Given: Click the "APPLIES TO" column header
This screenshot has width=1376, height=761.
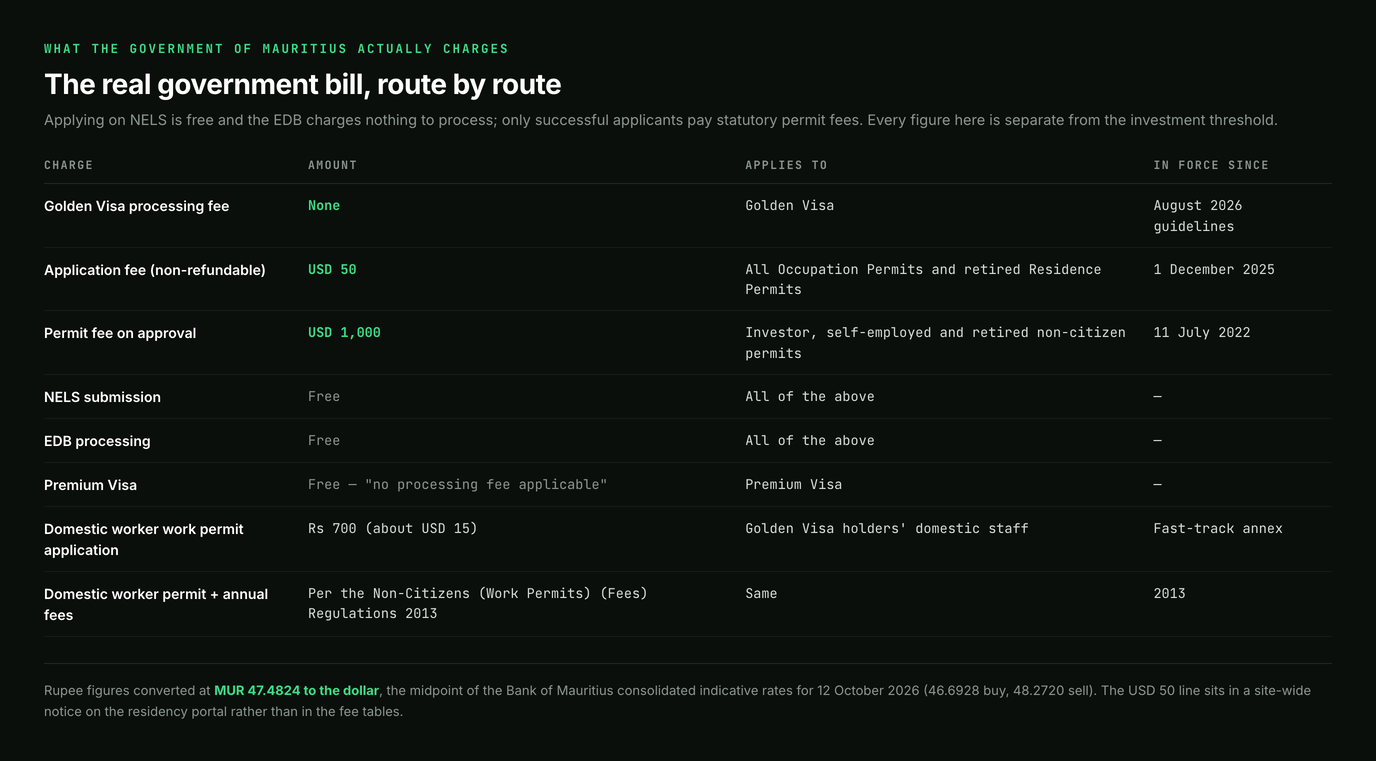Looking at the screenshot, I should (x=786, y=165).
